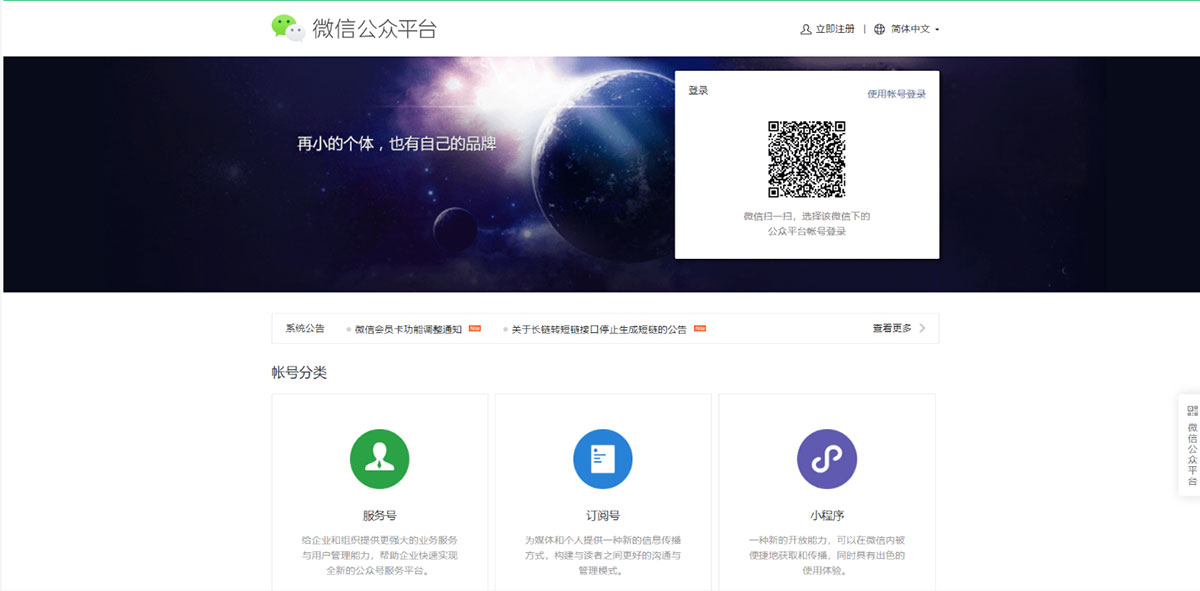Click the user icon beside 立即注册
1200x591 pixels.
click(806, 29)
